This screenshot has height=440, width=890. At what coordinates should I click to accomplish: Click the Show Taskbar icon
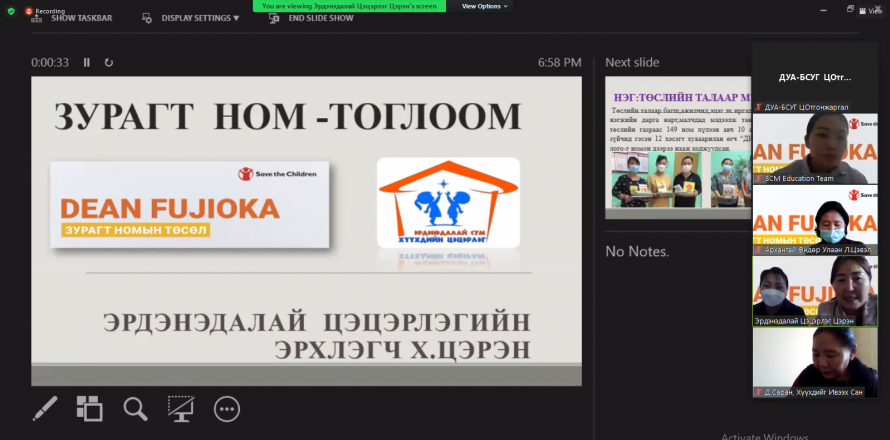click(37, 18)
